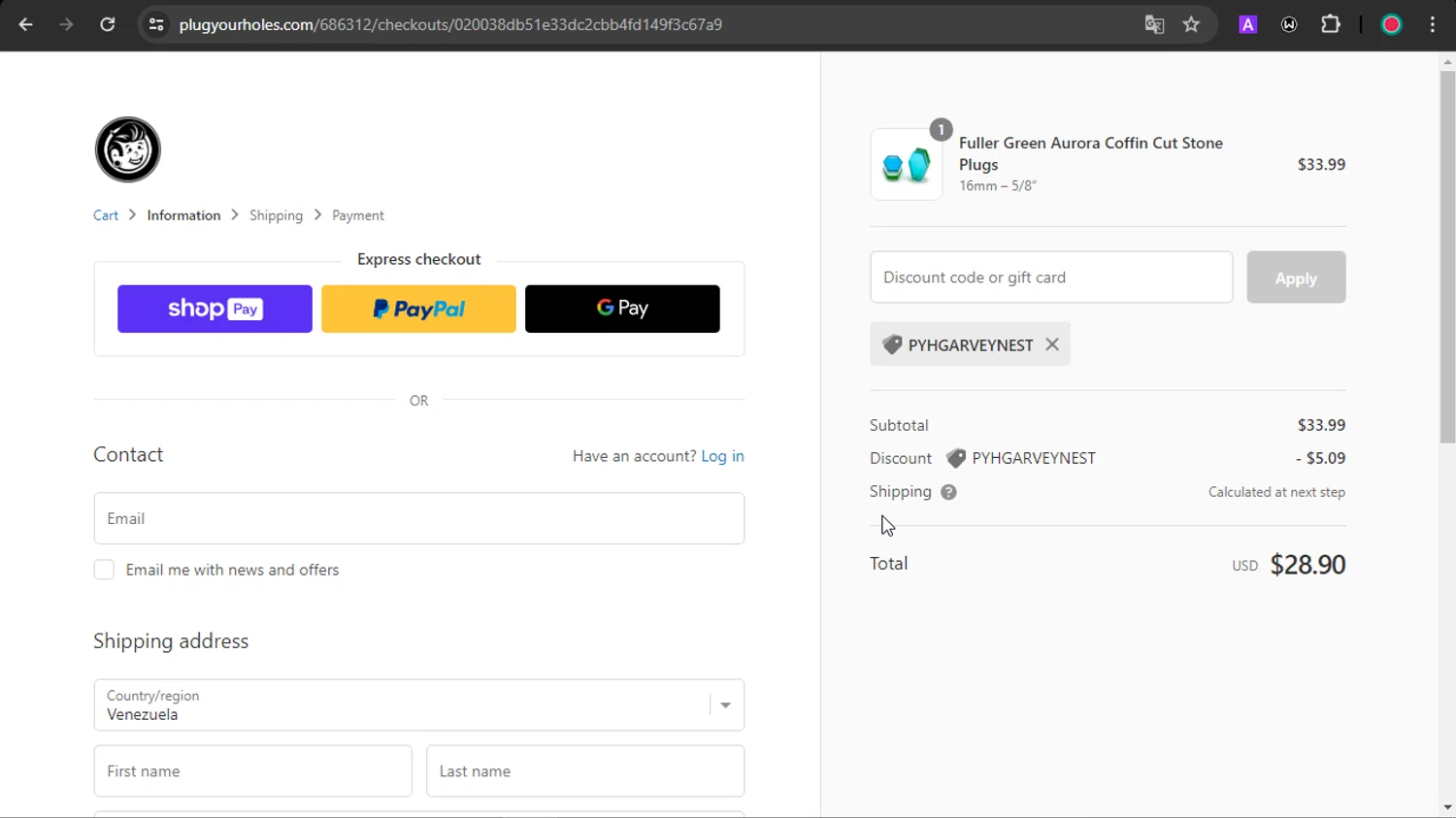Pay with Google Pay
This screenshot has width=1456, height=818.
coord(622,309)
